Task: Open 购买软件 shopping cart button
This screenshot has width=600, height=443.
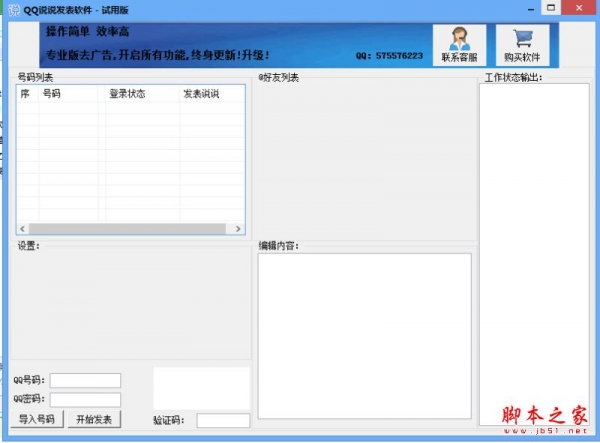Action: [x=522, y=45]
